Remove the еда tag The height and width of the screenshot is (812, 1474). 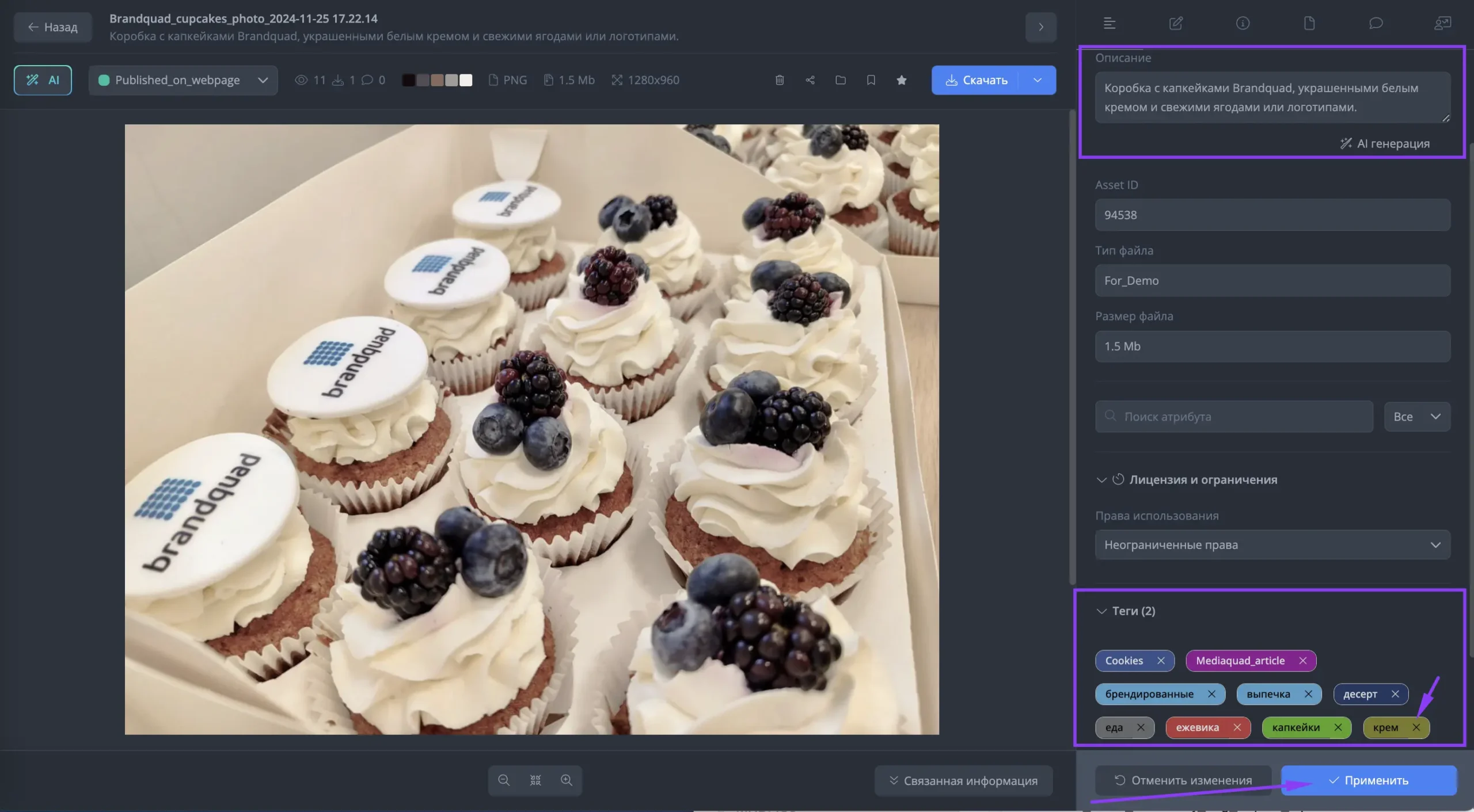(x=1141, y=727)
